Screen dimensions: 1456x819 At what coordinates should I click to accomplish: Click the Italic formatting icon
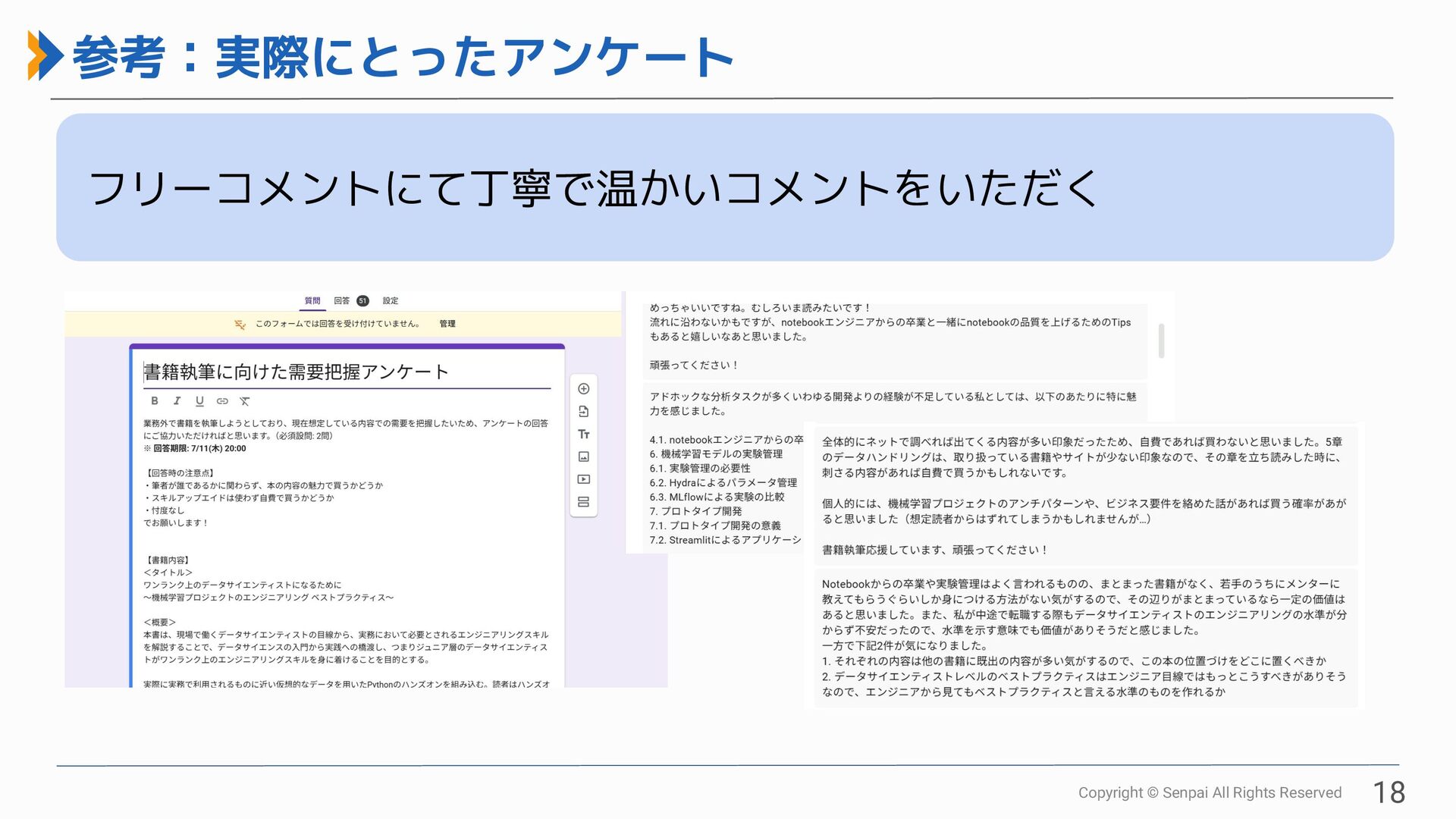tap(177, 401)
